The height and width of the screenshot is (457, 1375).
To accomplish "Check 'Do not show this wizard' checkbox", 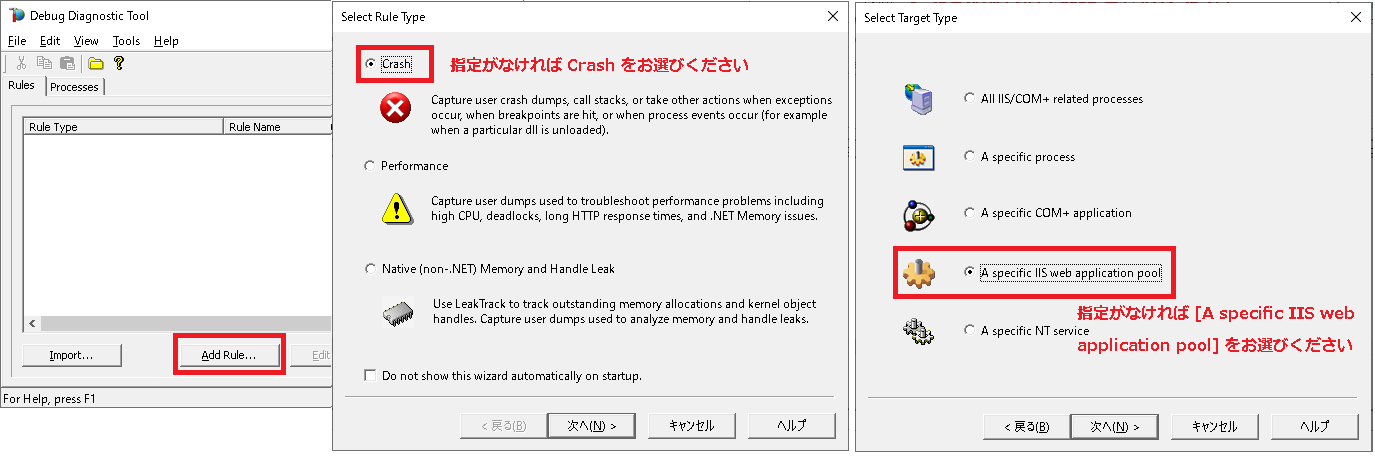I will point(371,376).
